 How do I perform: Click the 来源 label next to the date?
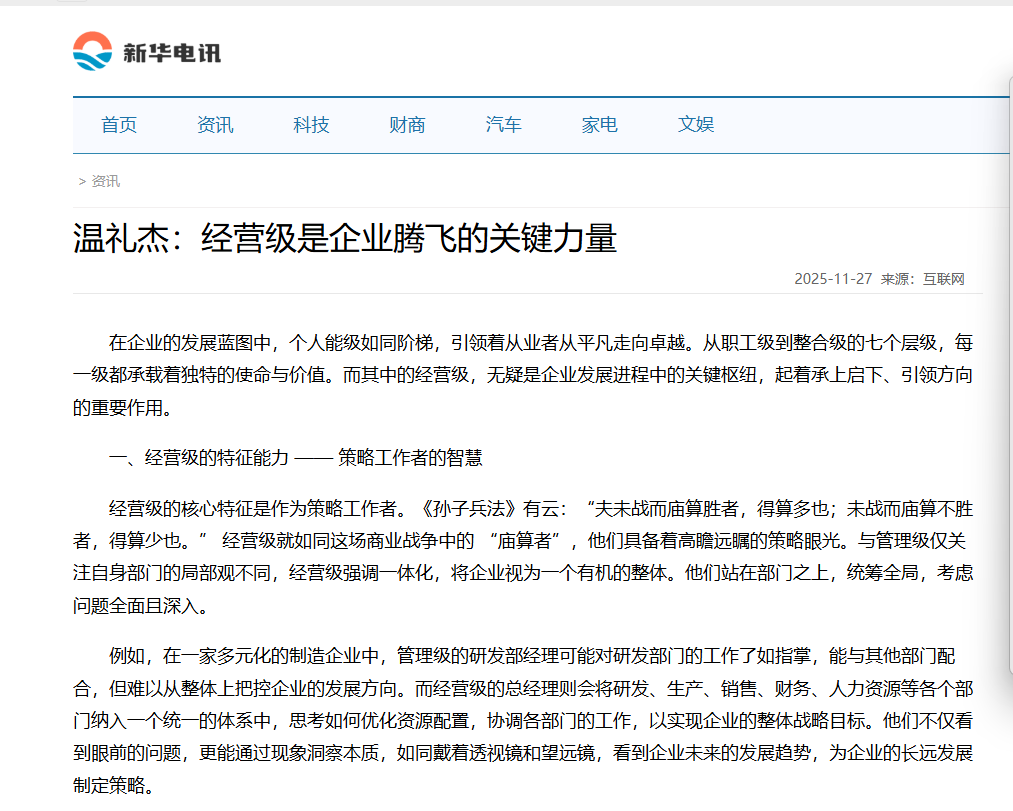tap(898, 279)
